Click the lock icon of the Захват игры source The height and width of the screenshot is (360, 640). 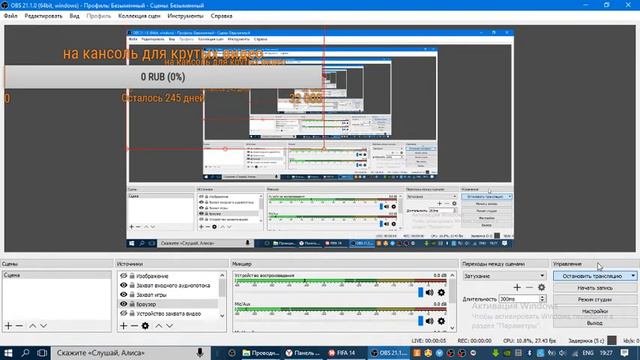[132, 294]
